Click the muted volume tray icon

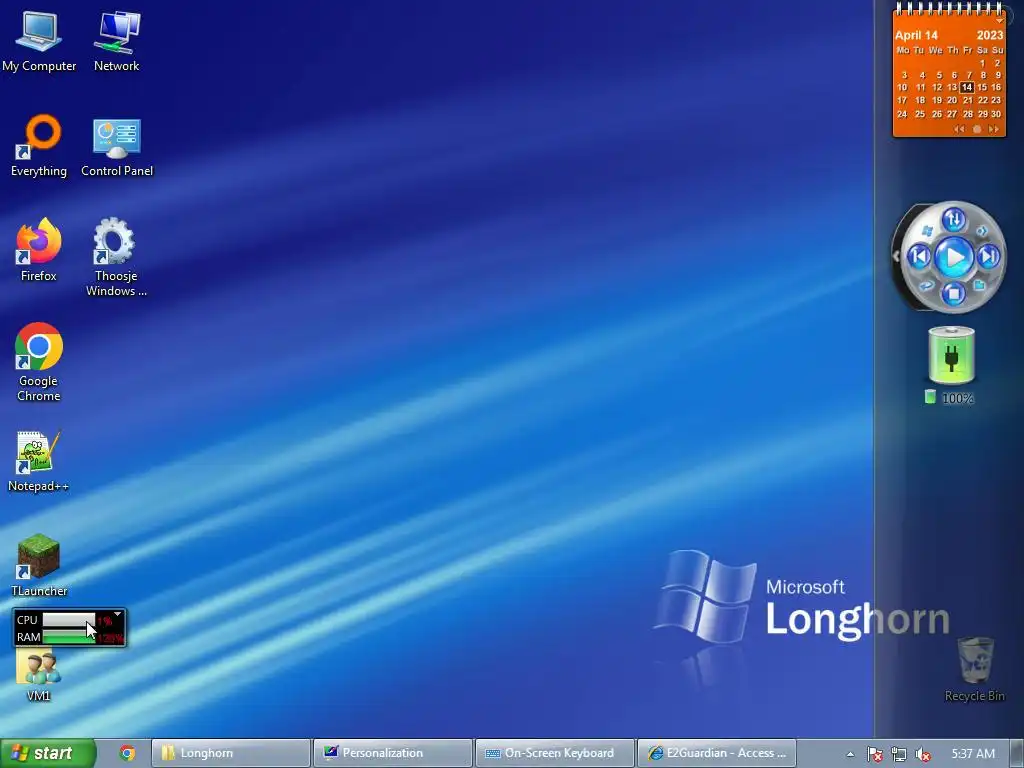(923, 754)
